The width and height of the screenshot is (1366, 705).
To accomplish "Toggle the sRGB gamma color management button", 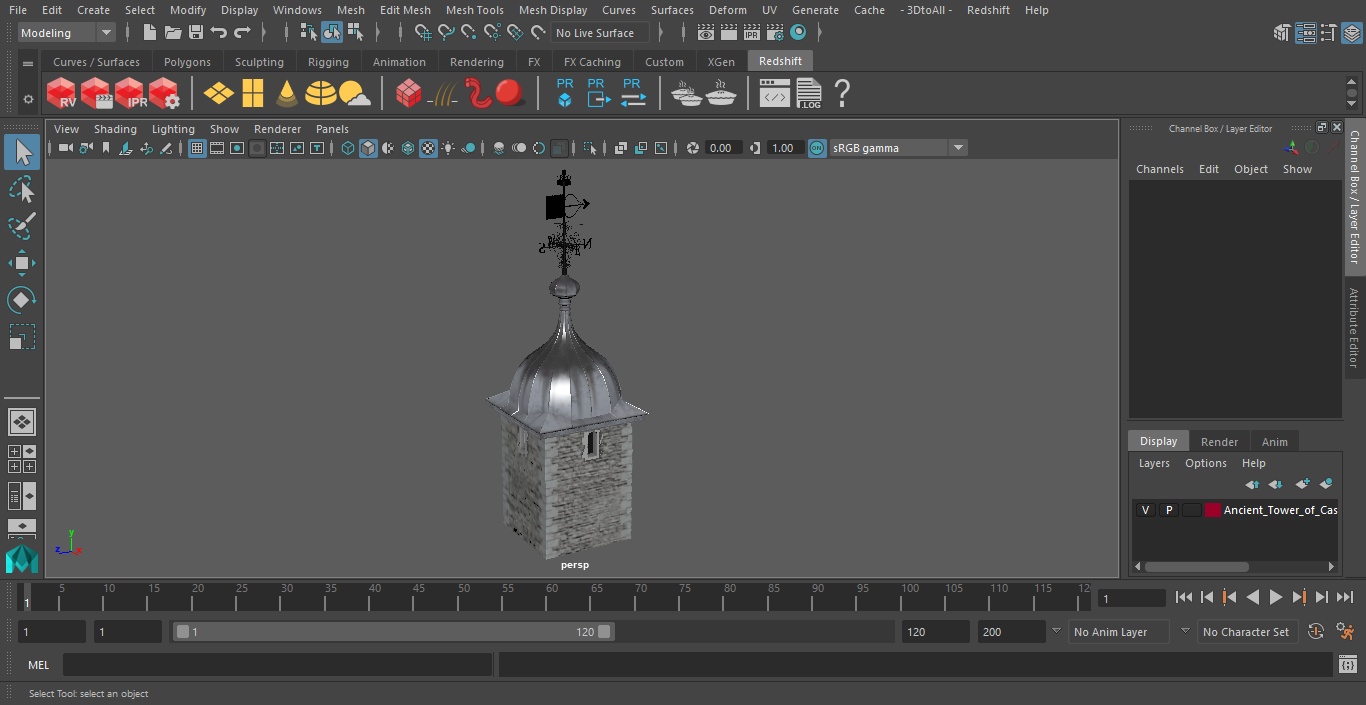I will coord(817,148).
